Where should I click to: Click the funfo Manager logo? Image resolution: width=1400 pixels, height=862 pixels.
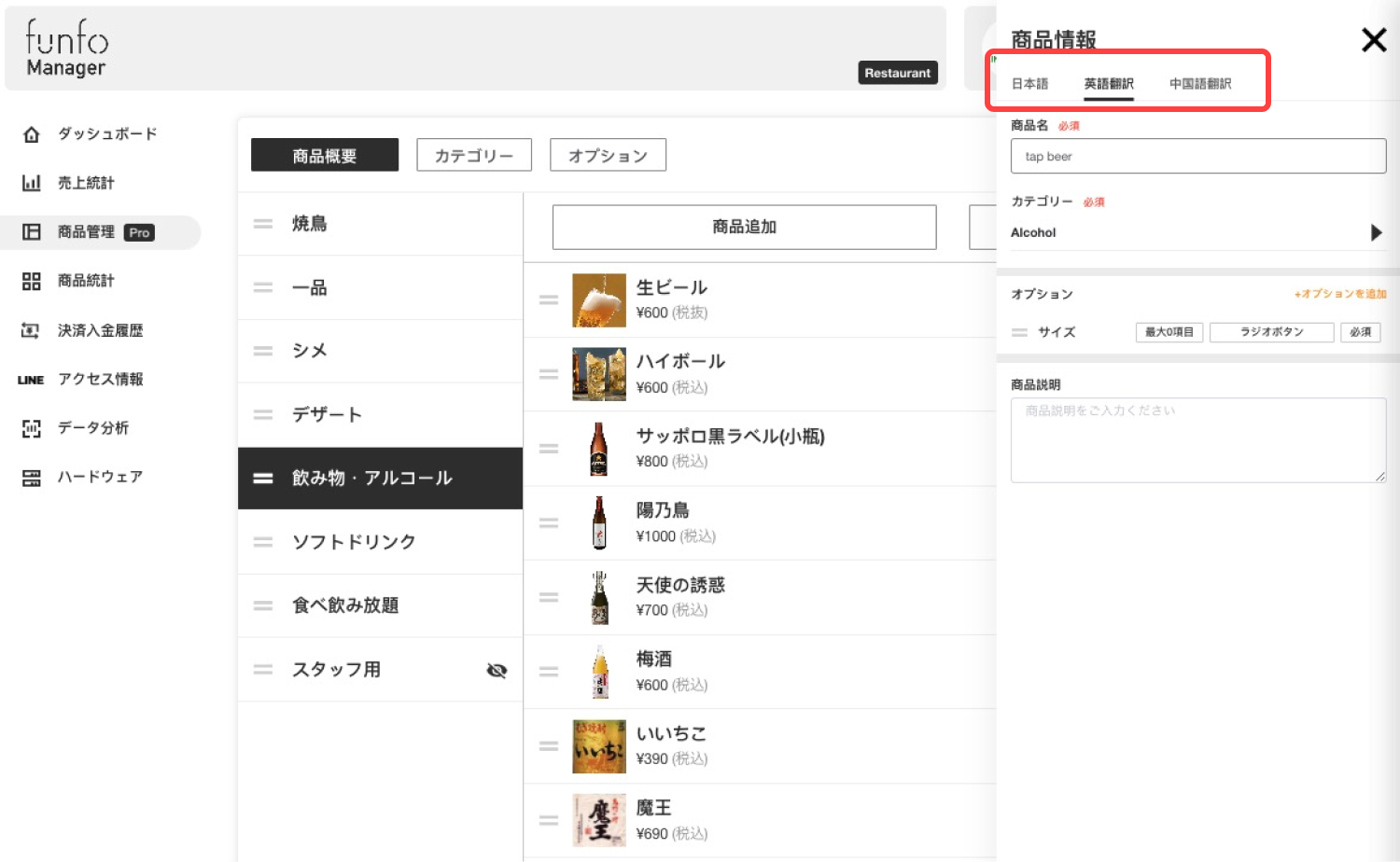(x=66, y=49)
